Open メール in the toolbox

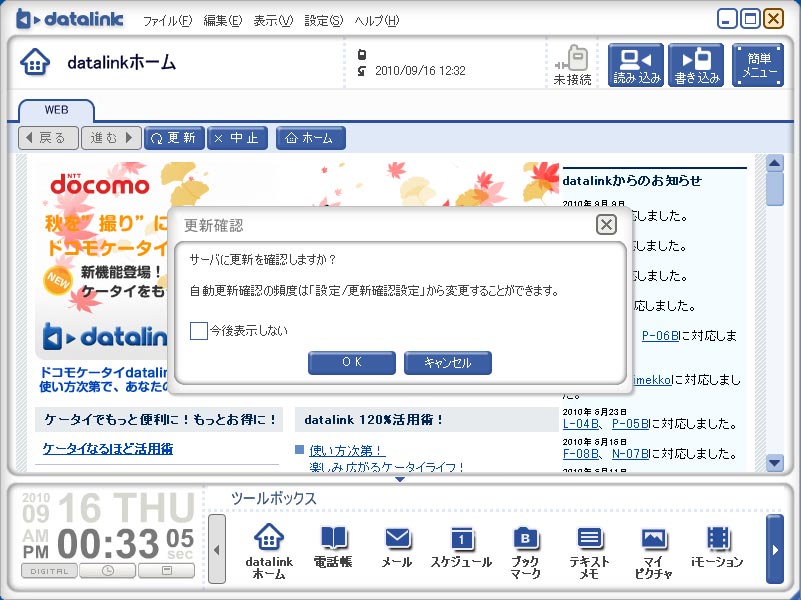[397, 547]
